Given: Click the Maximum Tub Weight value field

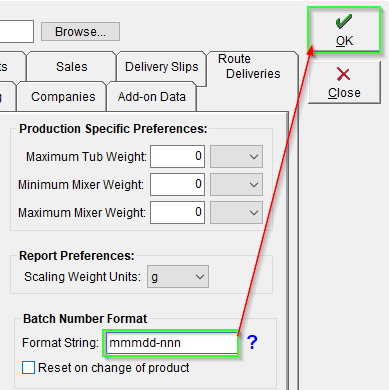Looking at the screenshot, I should [x=177, y=156].
